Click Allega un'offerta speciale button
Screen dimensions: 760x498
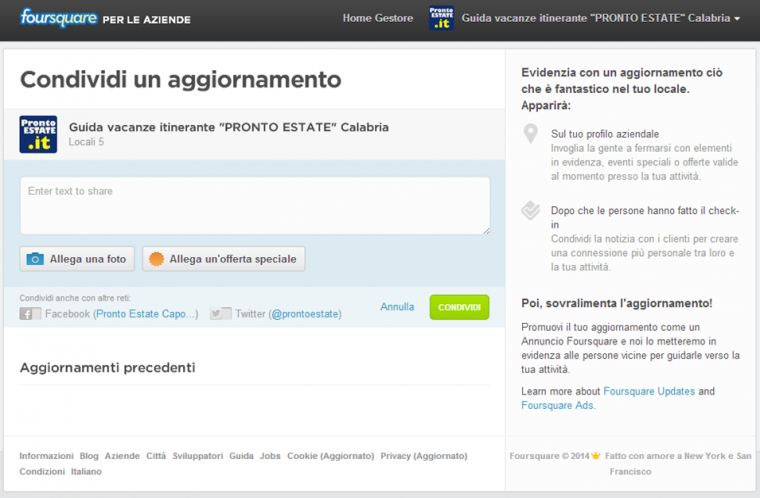coord(223,258)
